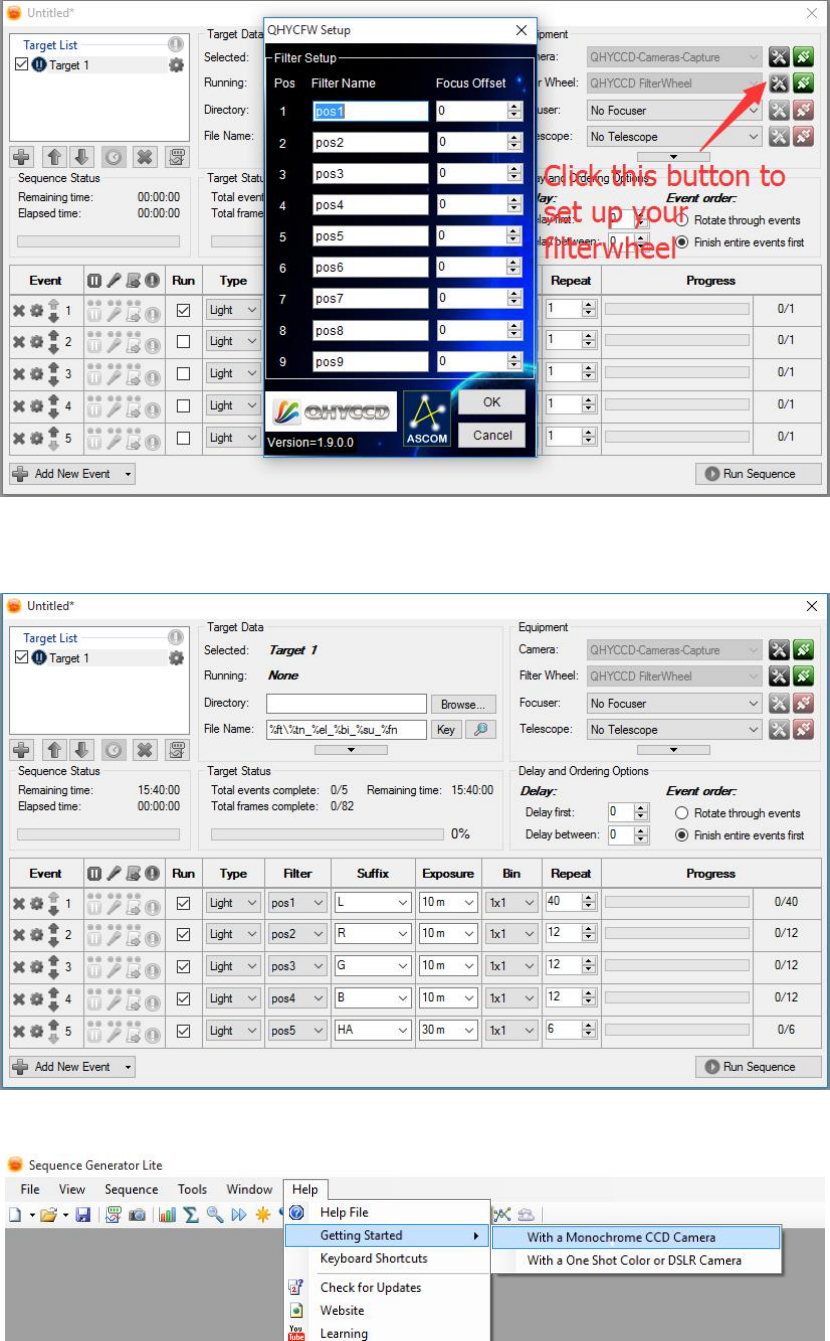
Task: Open filter wheel setup in upper Untitled window
Action: [779, 83]
